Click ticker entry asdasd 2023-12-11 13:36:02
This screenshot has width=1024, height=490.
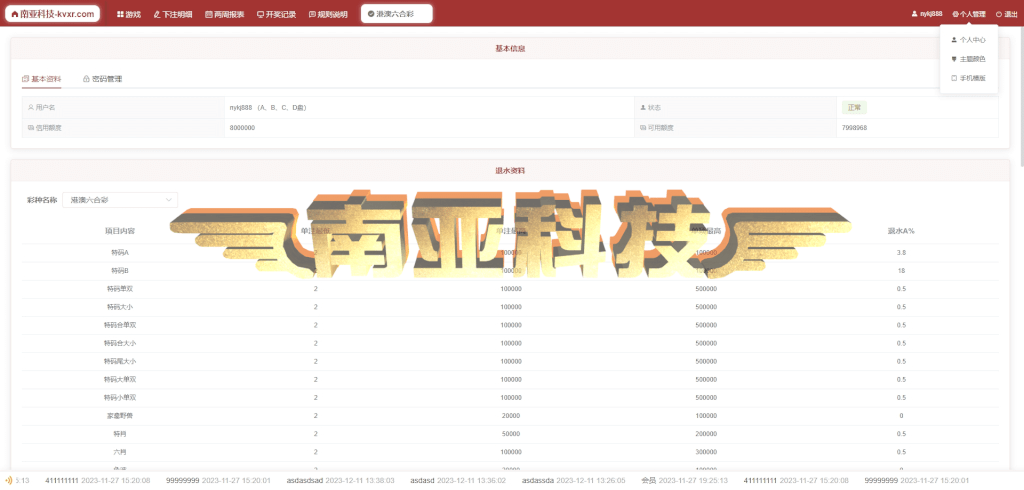(458, 480)
